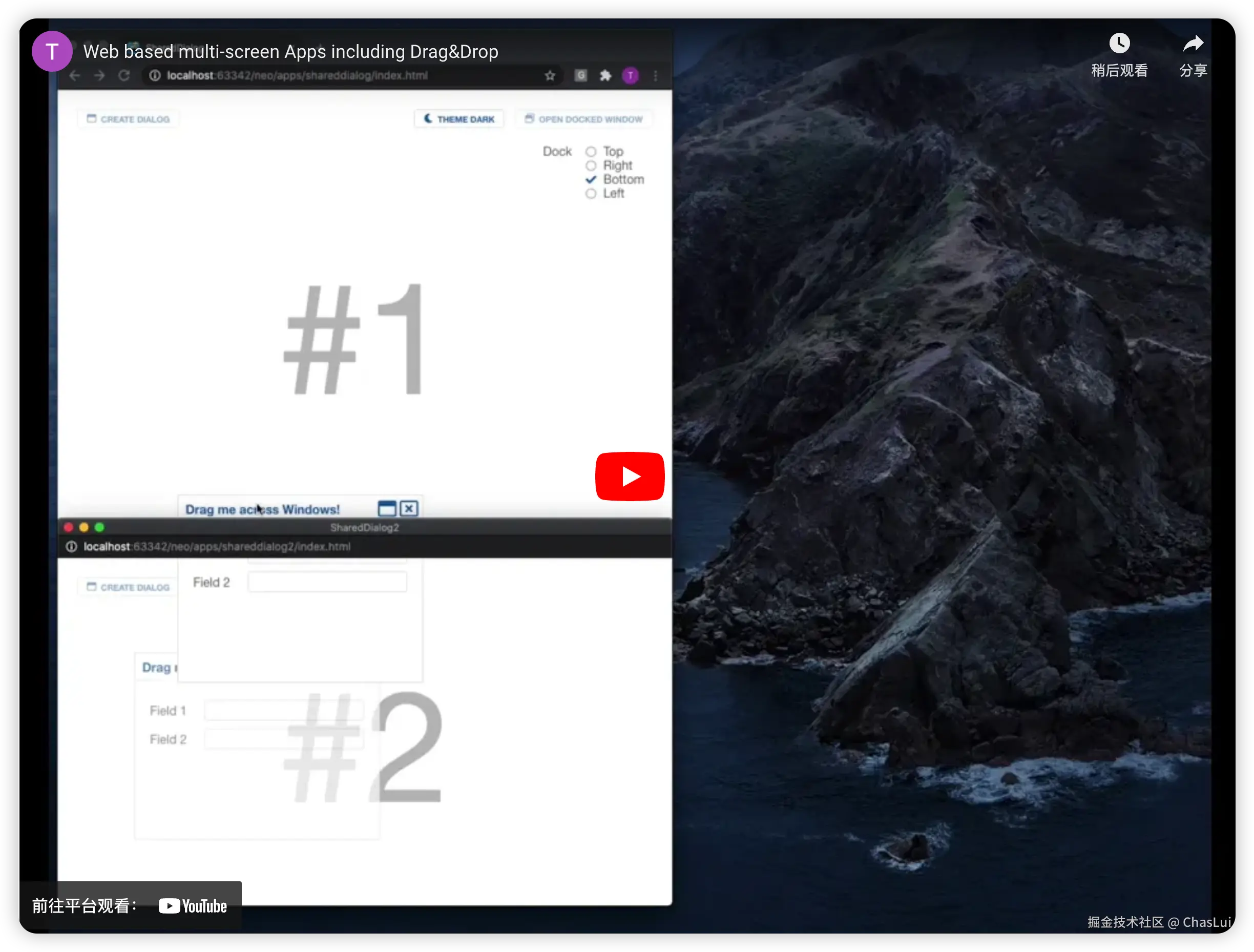Click the bookmark star in address bar

(x=549, y=75)
